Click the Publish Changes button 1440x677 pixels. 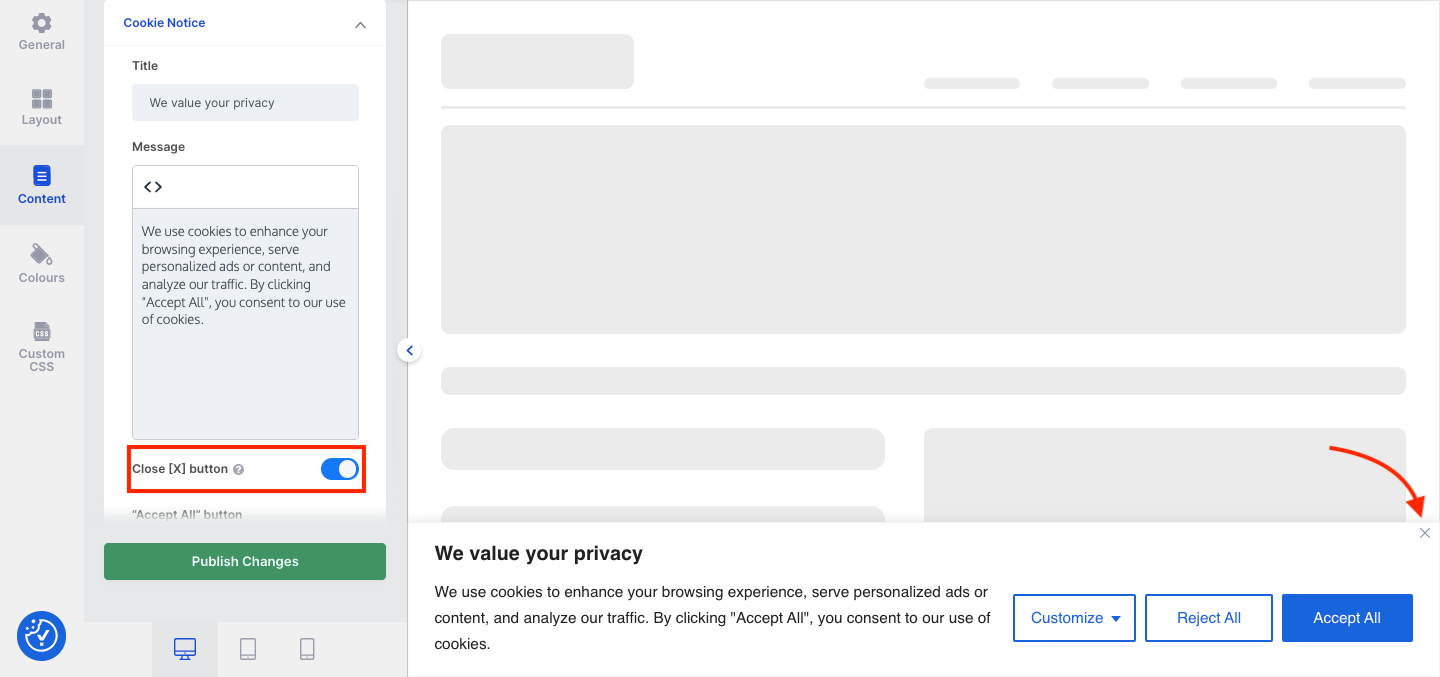coord(245,561)
